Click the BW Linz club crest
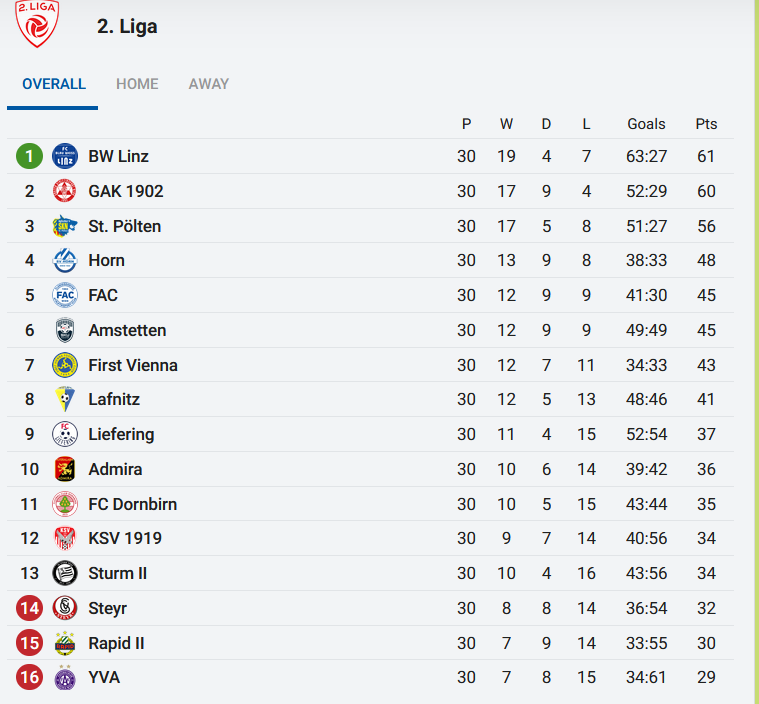Image resolution: width=759 pixels, height=704 pixels. (65, 156)
